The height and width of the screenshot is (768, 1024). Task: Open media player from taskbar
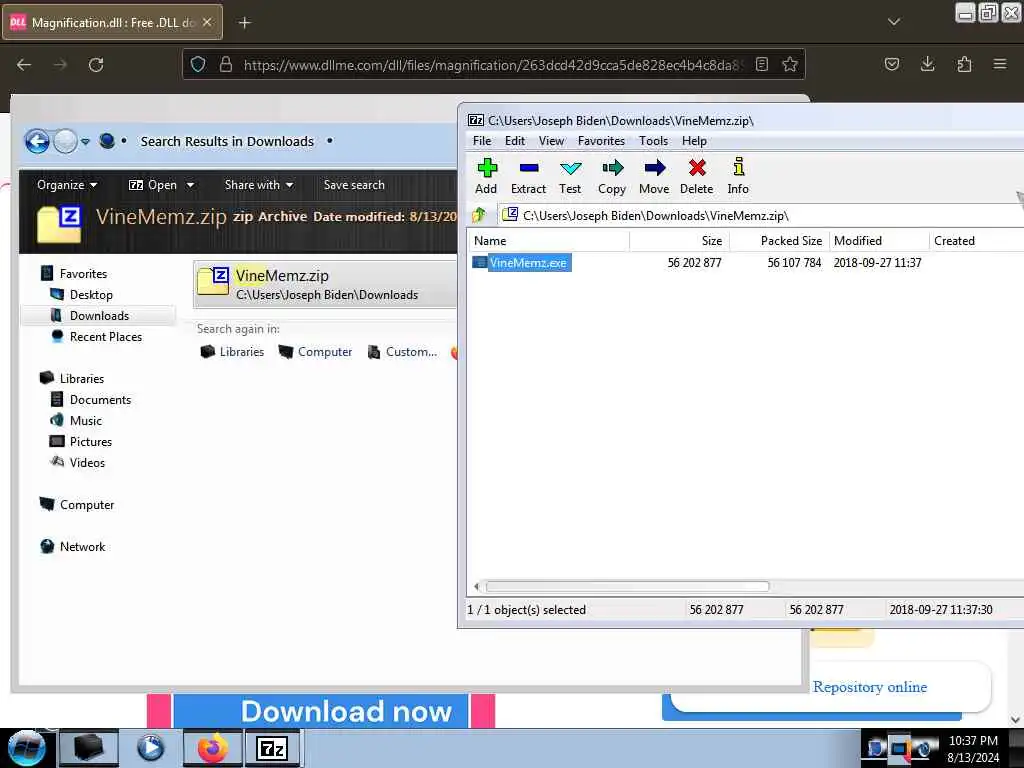click(x=150, y=748)
